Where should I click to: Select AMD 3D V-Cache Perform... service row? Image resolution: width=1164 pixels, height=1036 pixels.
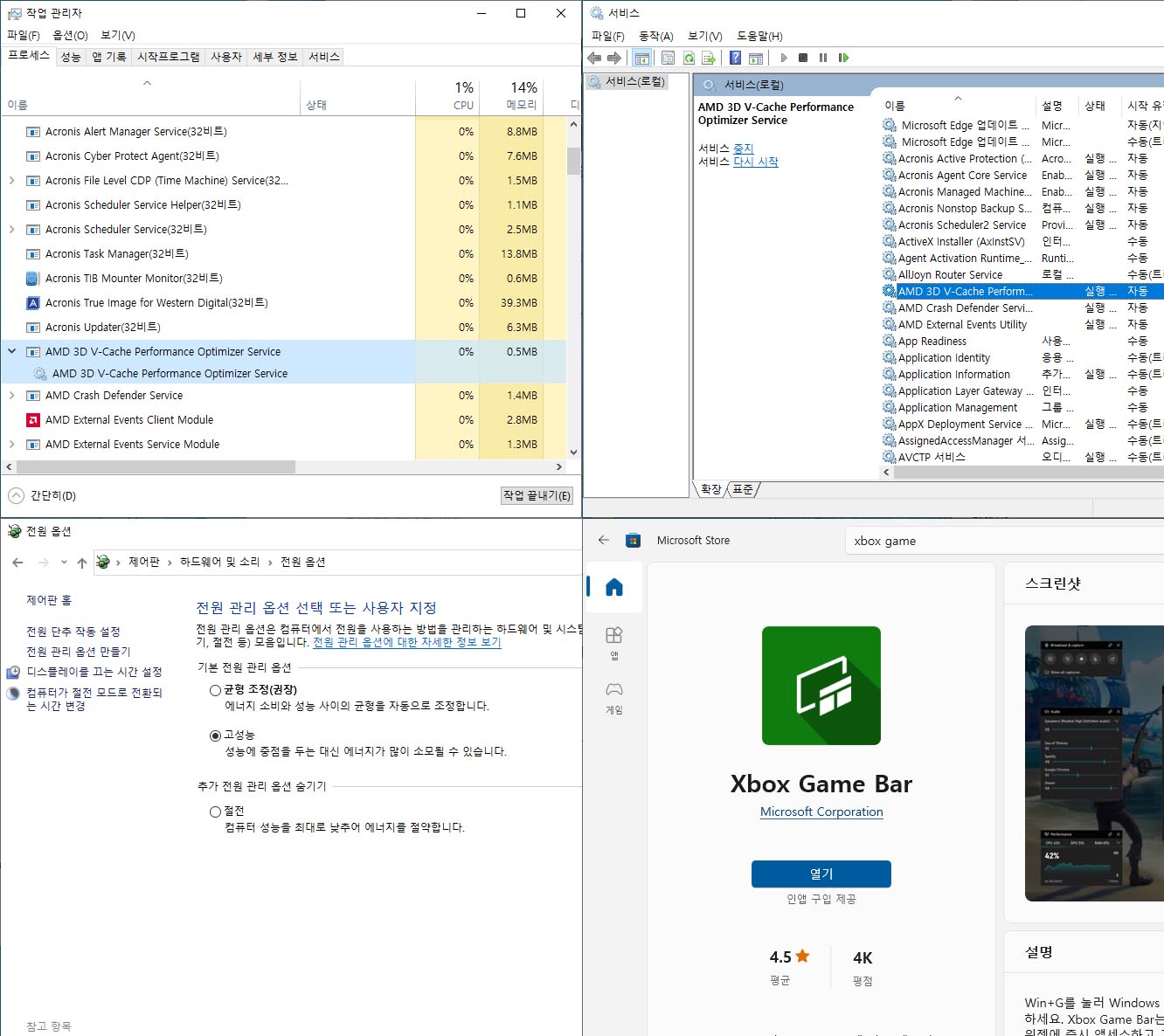coord(1022,292)
